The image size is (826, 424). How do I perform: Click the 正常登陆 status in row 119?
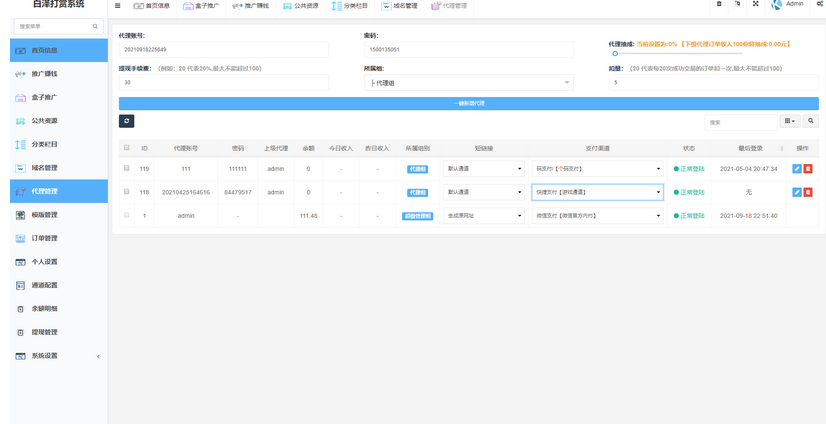689,169
